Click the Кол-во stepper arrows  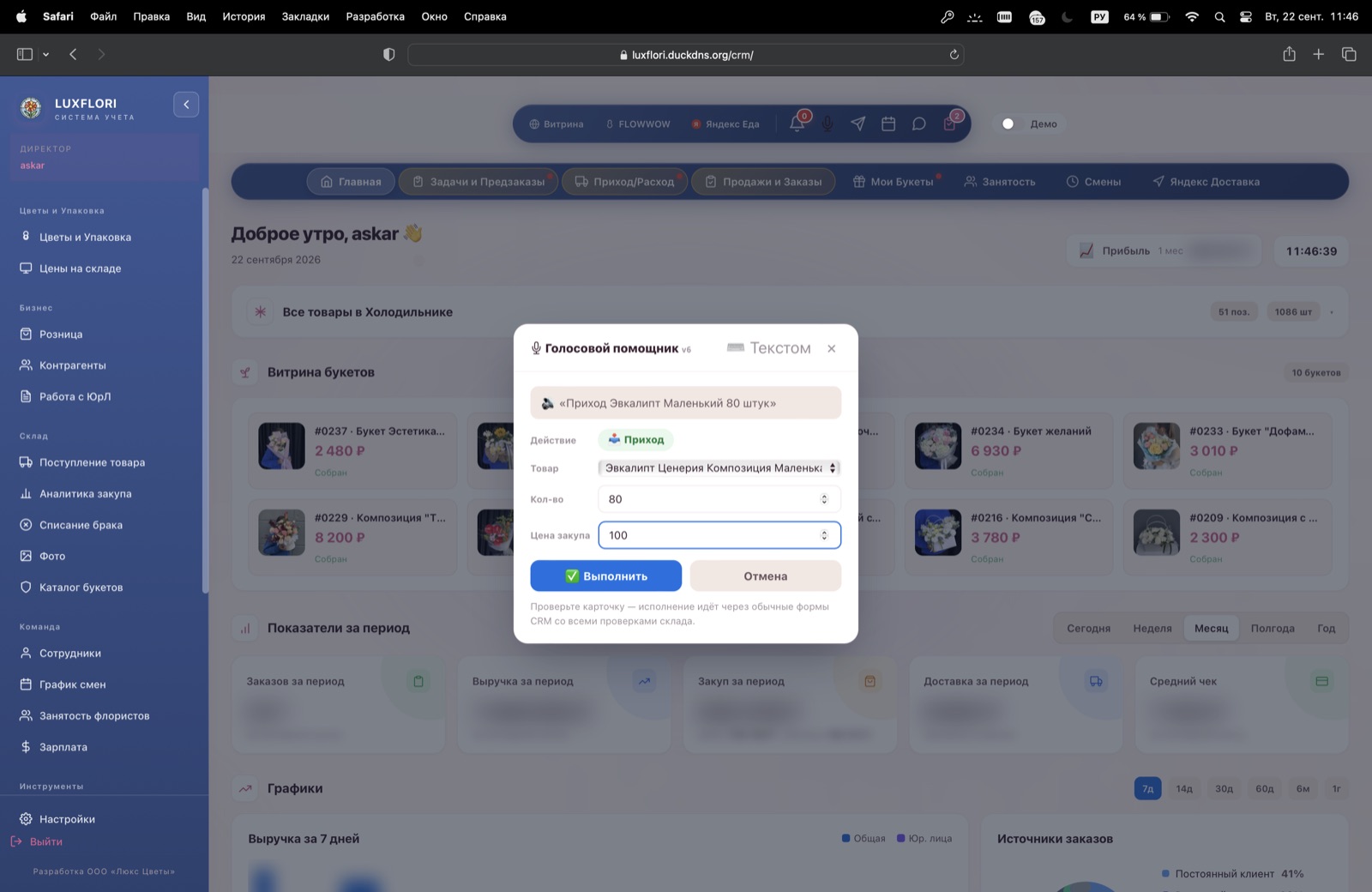click(x=824, y=499)
